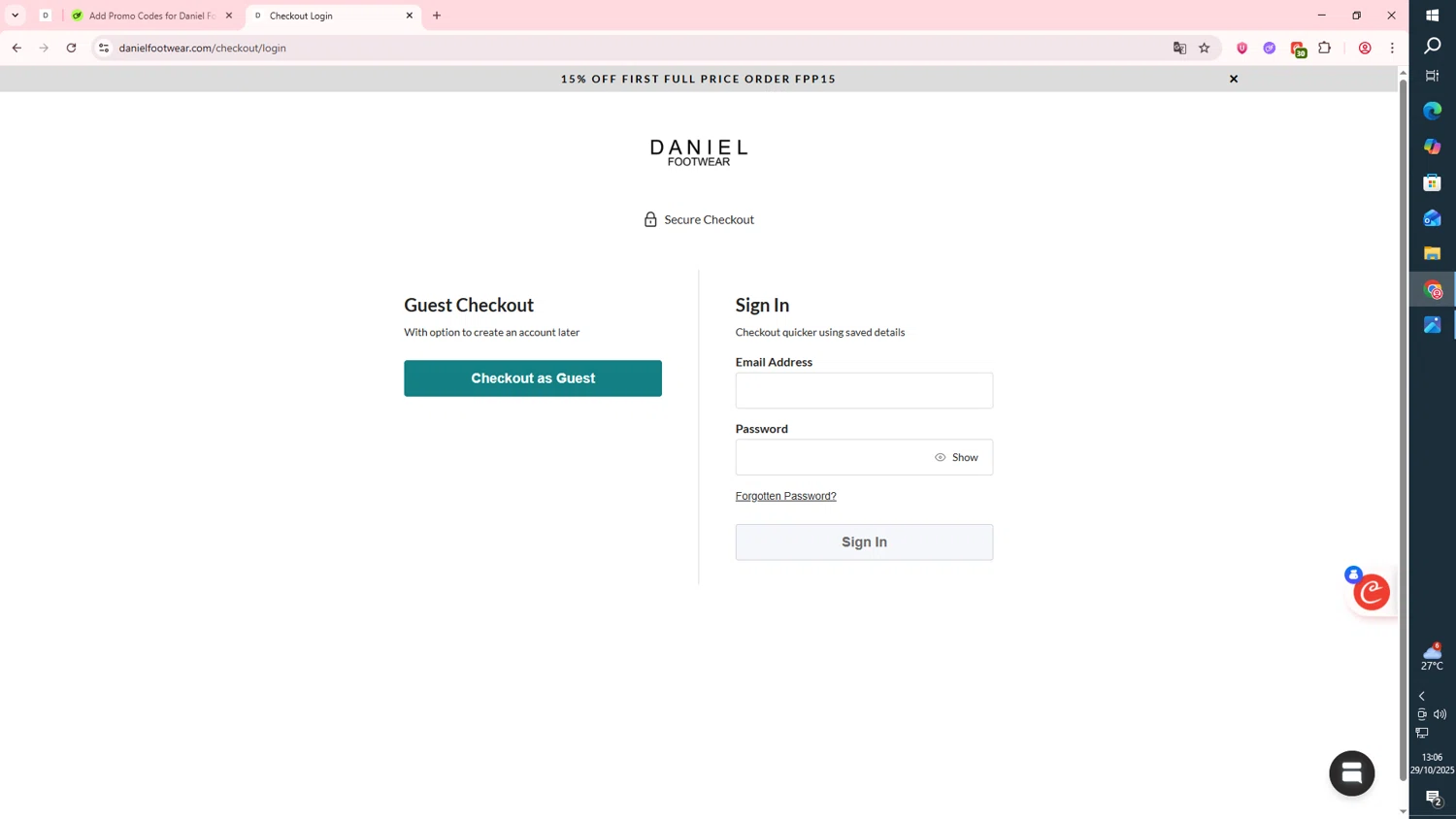Click the Checkout as Guest button
Image resolution: width=1456 pixels, height=819 pixels.
coord(533,378)
